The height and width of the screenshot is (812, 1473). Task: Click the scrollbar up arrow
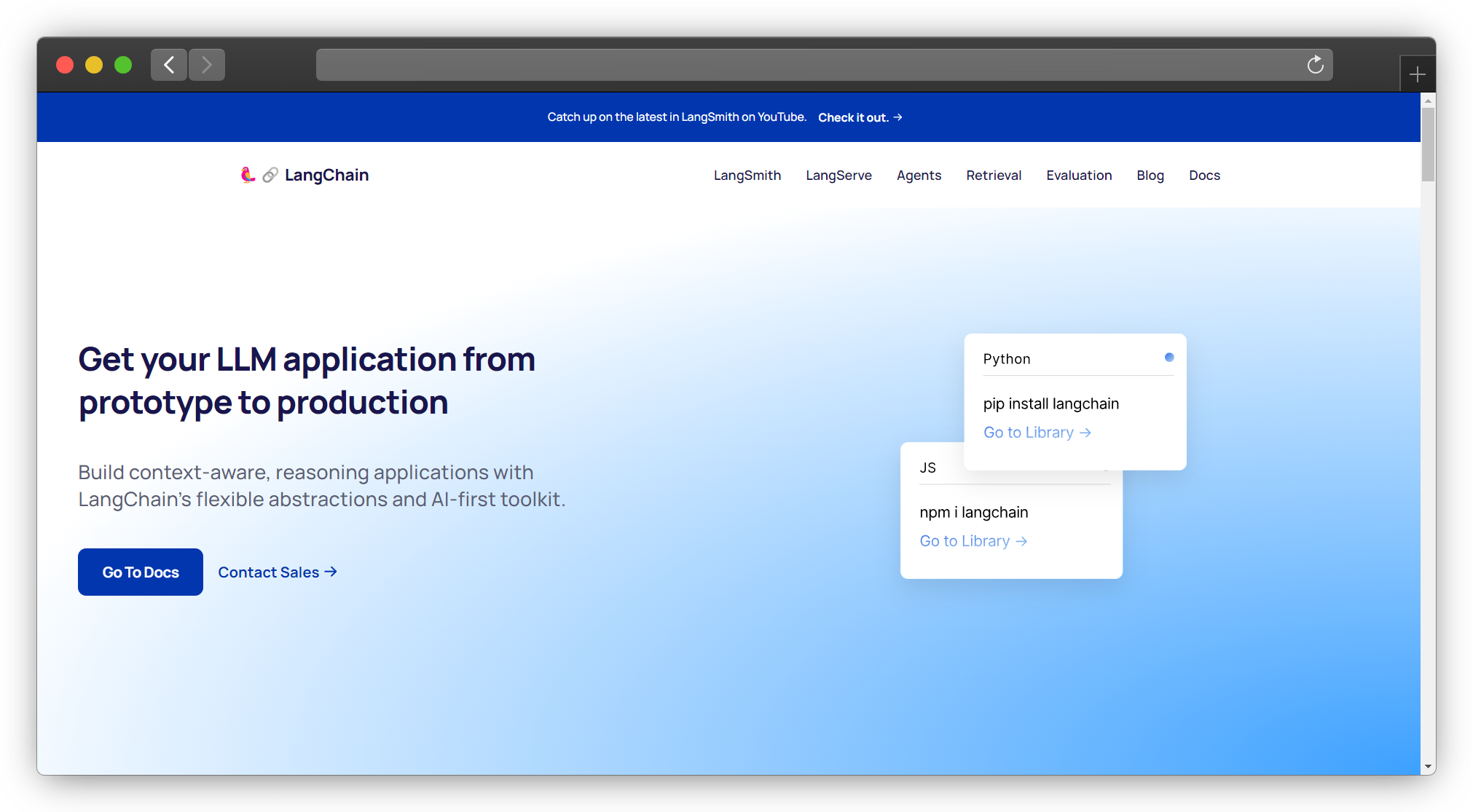click(1428, 100)
